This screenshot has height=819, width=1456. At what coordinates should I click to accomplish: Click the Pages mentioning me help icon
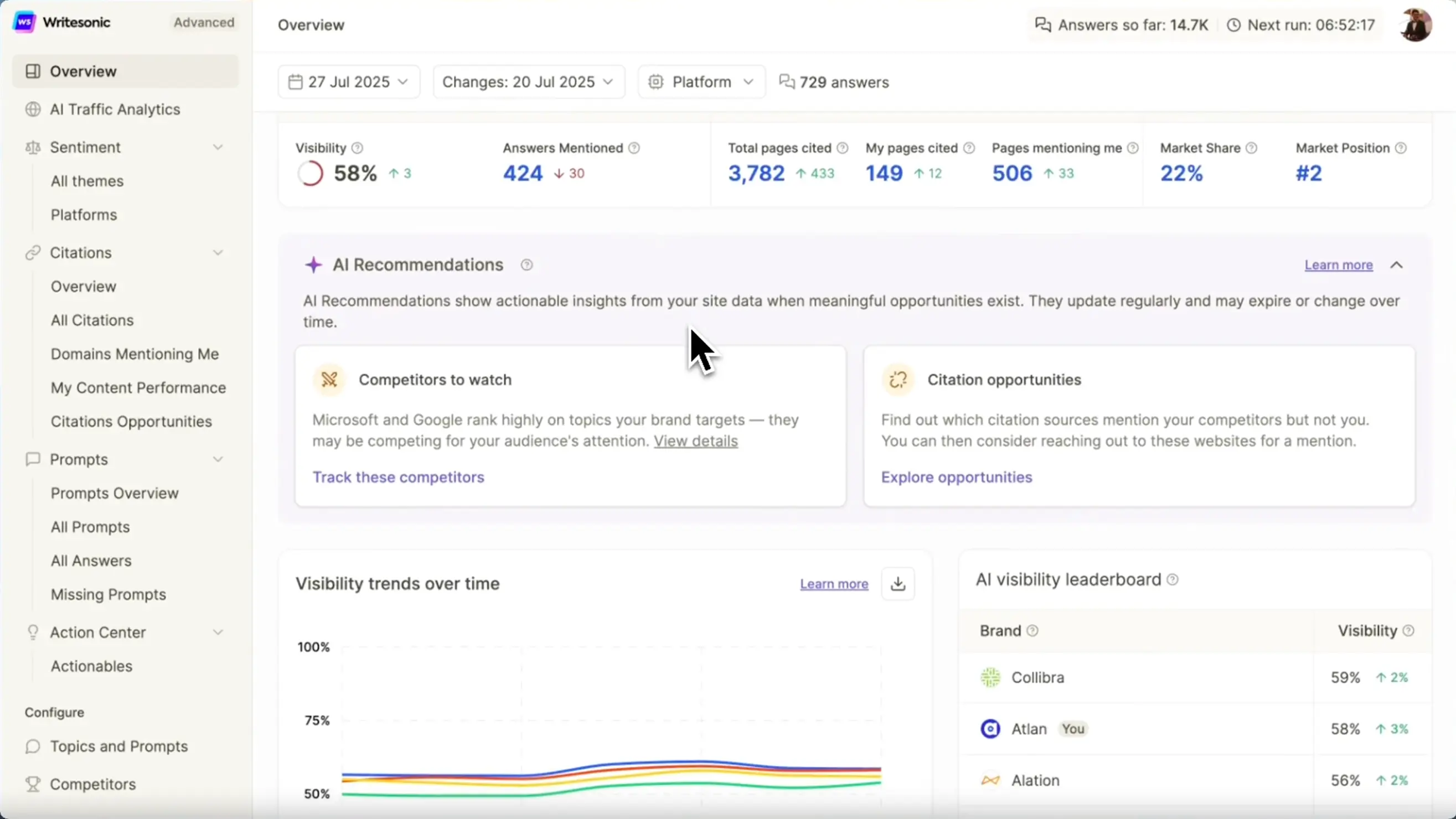(1133, 148)
